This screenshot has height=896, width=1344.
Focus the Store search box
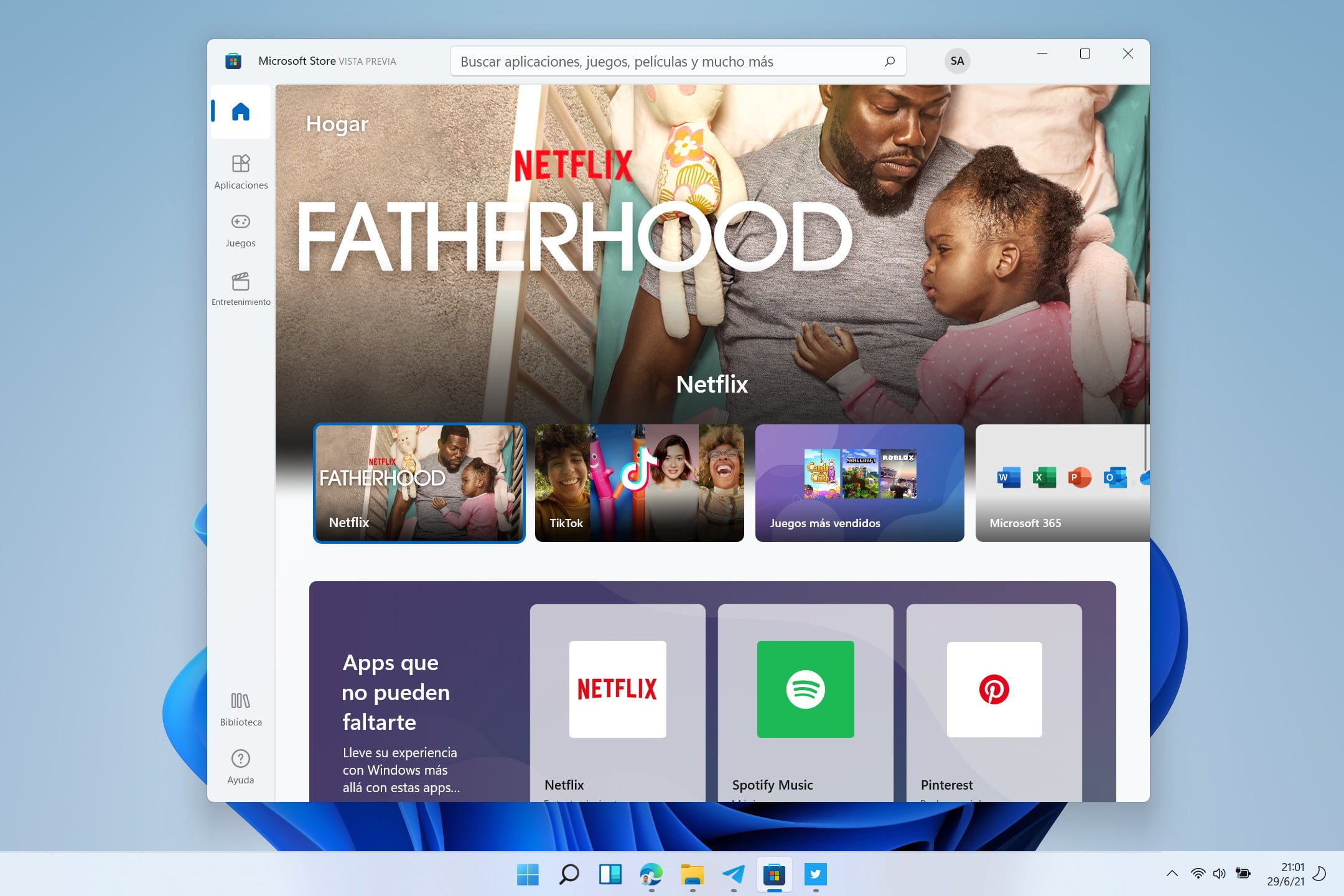pyautogui.click(x=678, y=61)
